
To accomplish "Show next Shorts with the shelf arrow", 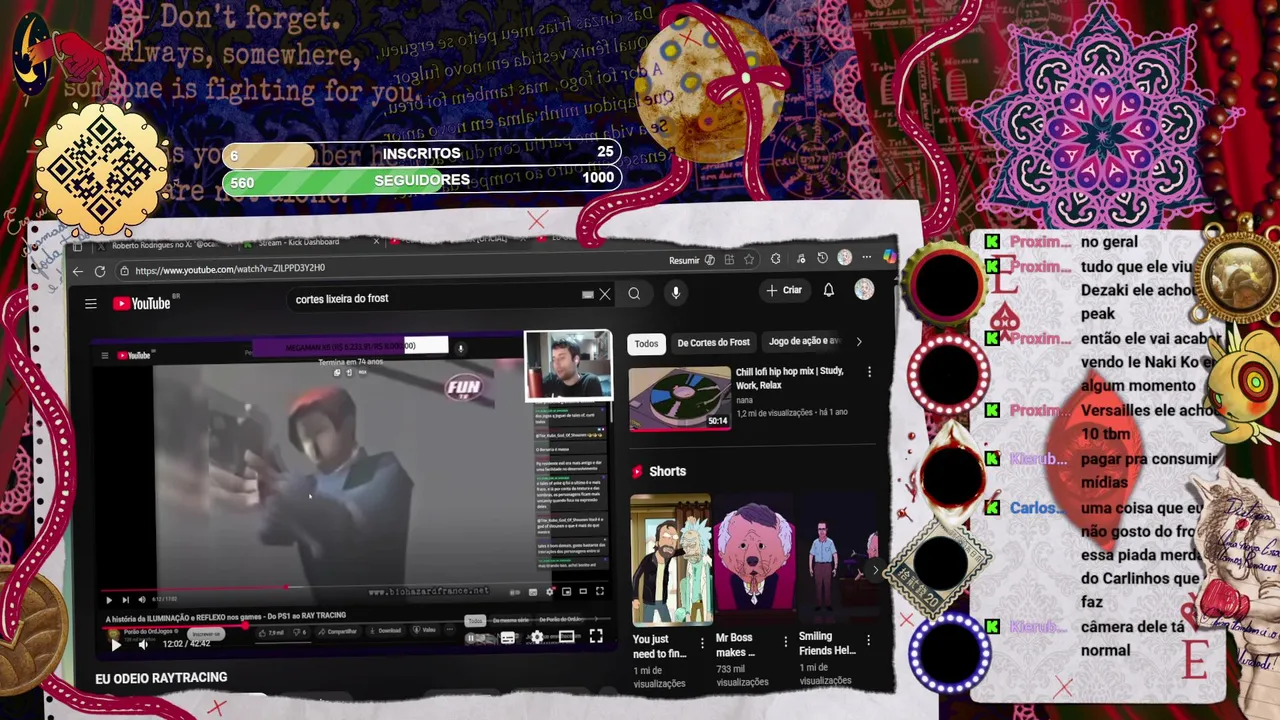I will click(875, 570).
